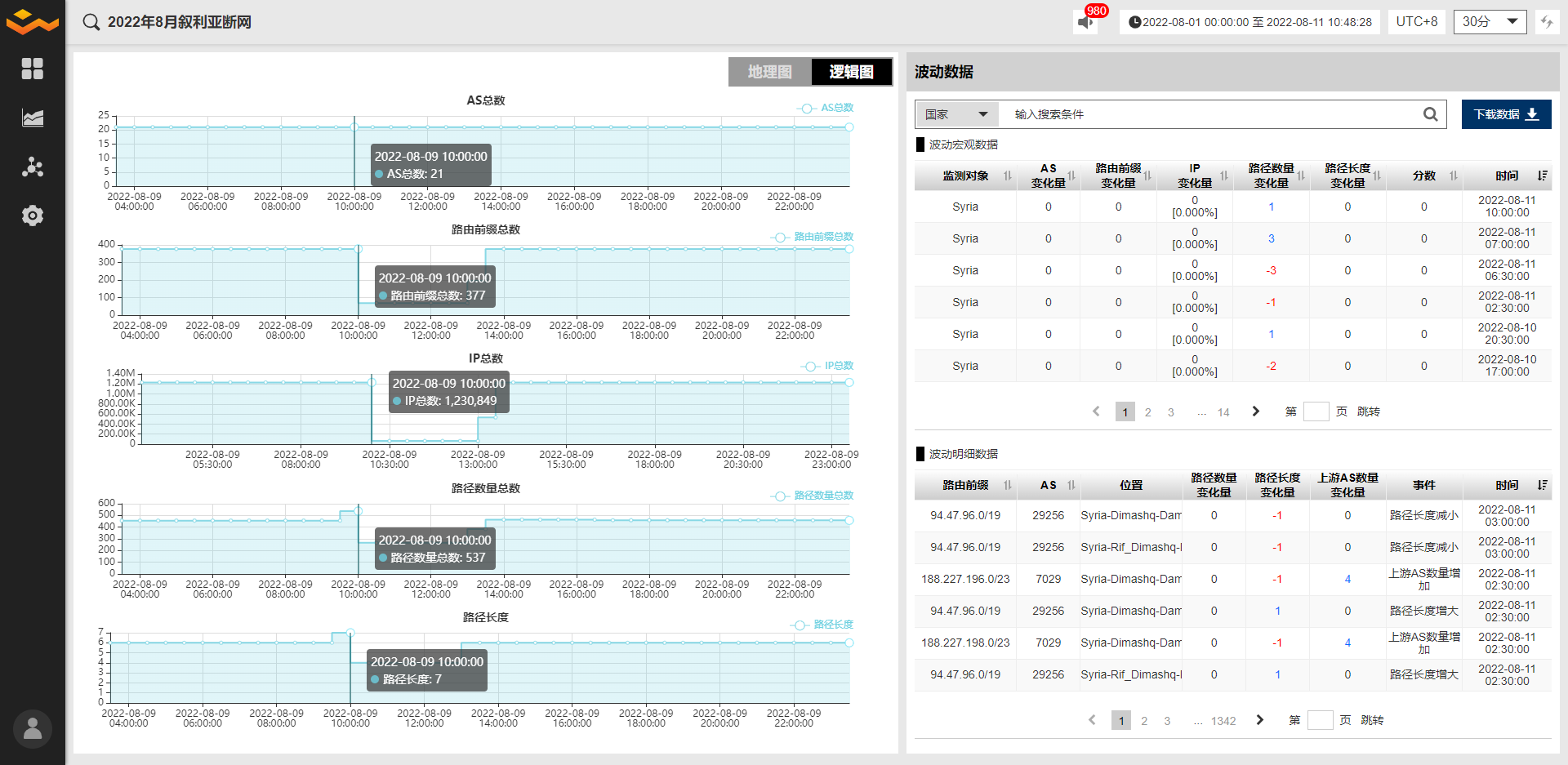Open the 30分 interval dropdown
Viewport: 1568px width, 765px height.
[x=1490, y=22]
